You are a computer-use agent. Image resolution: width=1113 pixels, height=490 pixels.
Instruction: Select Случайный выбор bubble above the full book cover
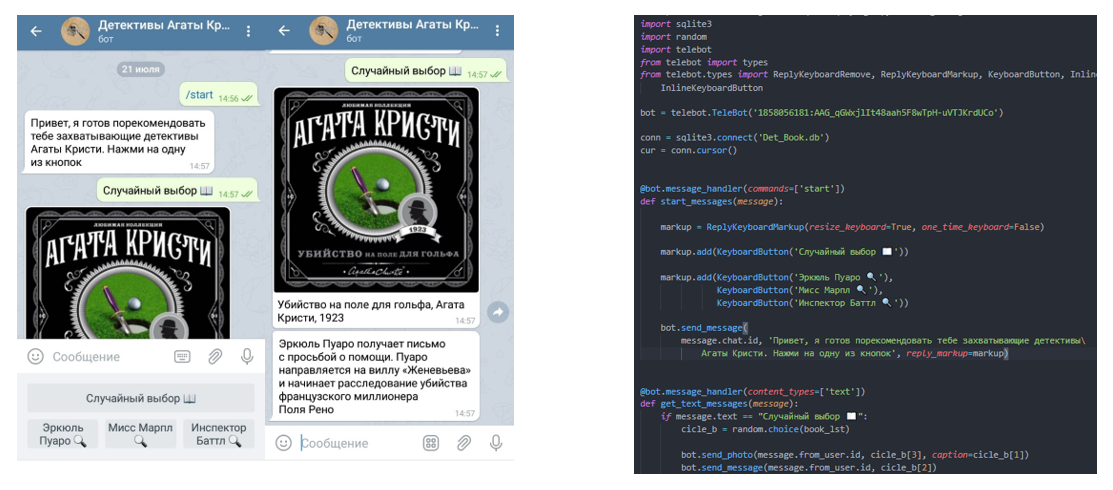(426, 72)
